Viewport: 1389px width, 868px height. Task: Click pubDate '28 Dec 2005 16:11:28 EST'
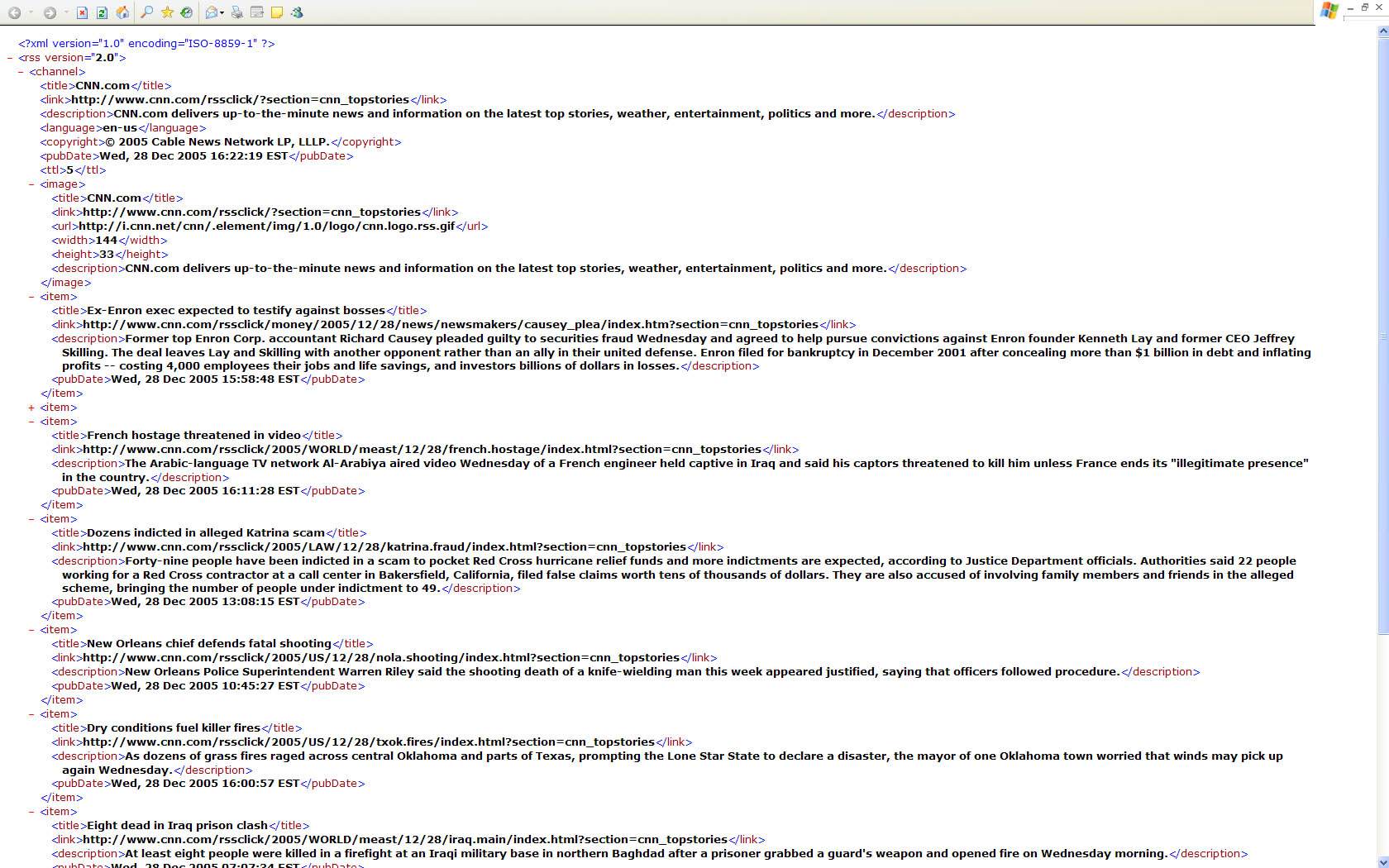pos(205,491)
